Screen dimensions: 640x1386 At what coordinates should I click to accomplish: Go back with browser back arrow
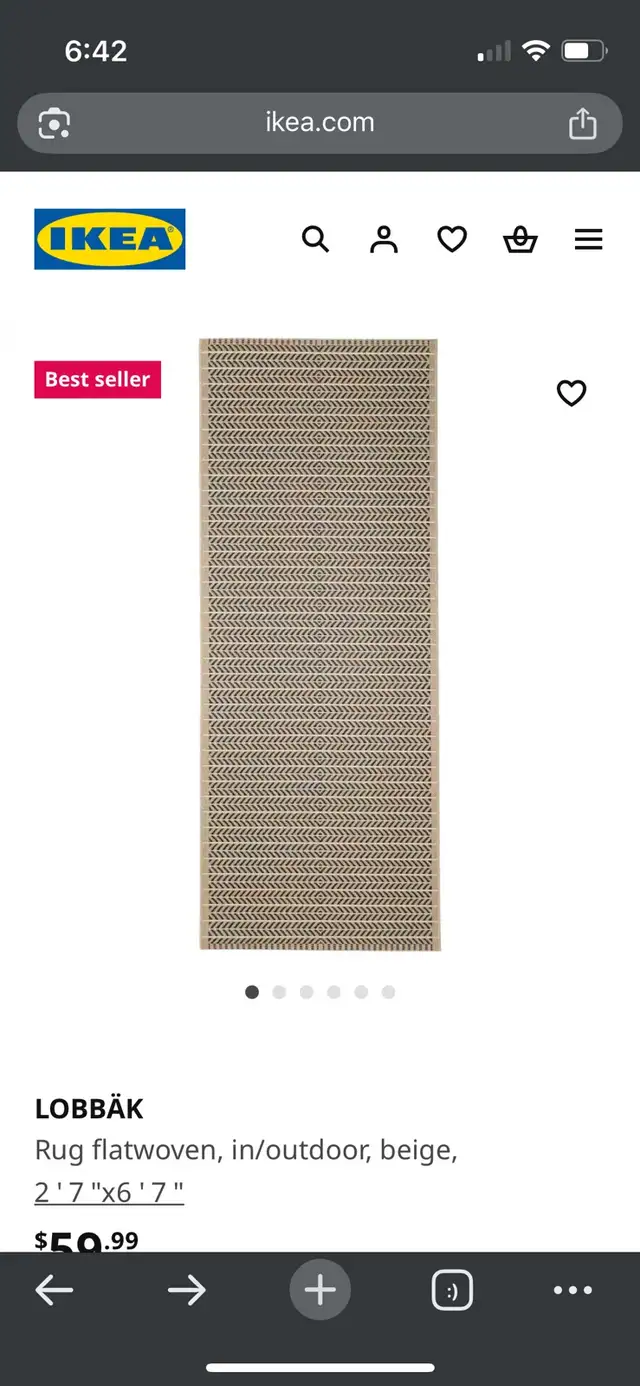(x=54, y=1290)
